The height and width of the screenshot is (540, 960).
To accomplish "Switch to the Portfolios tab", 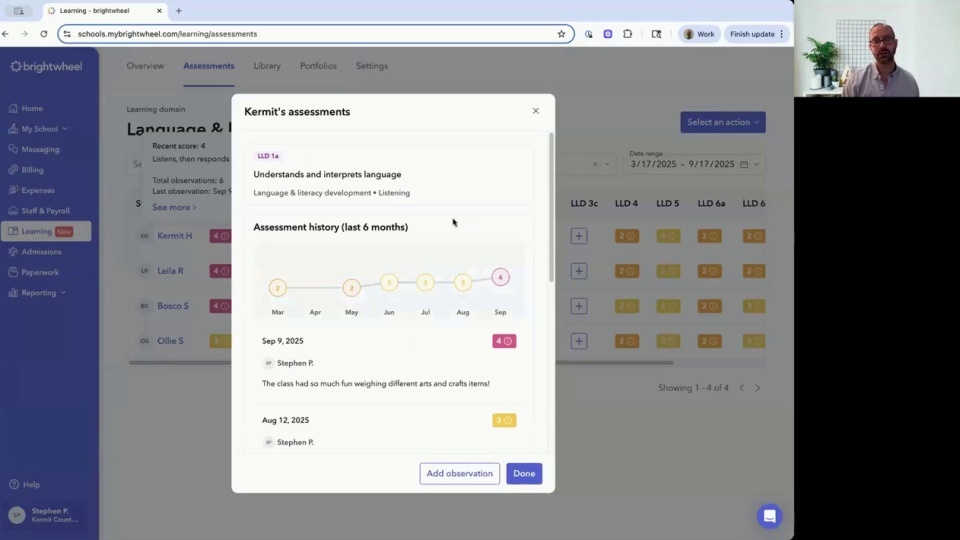I will [x=318, y=66].
